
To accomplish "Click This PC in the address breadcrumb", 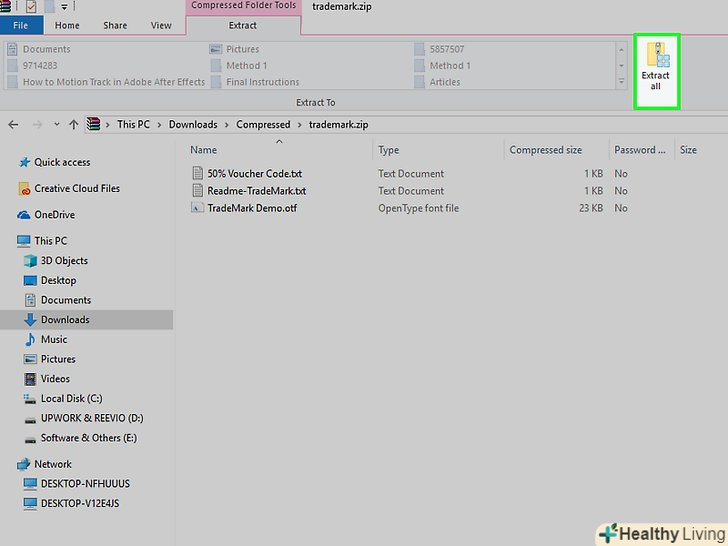I will coord(133,124).
